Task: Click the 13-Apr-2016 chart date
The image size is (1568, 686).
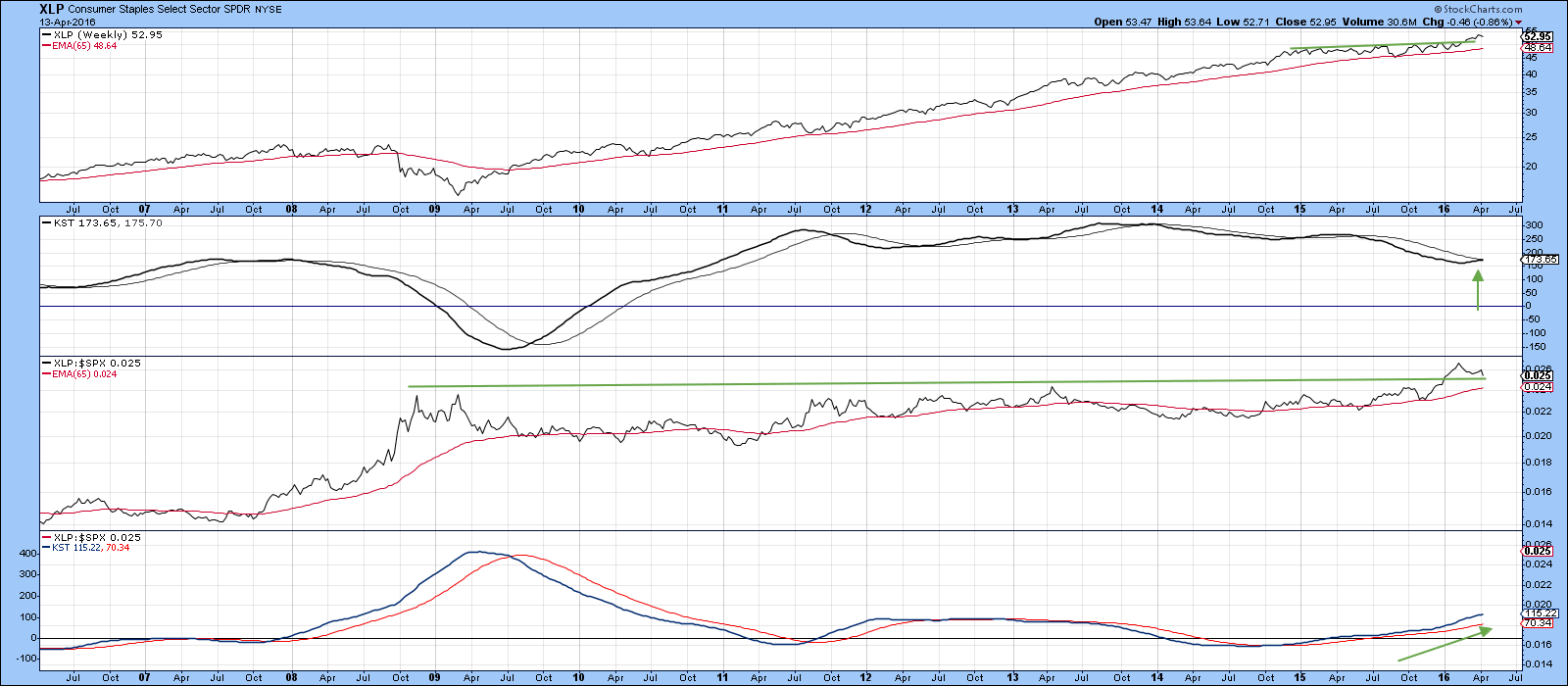Action: tap(66, 22)
